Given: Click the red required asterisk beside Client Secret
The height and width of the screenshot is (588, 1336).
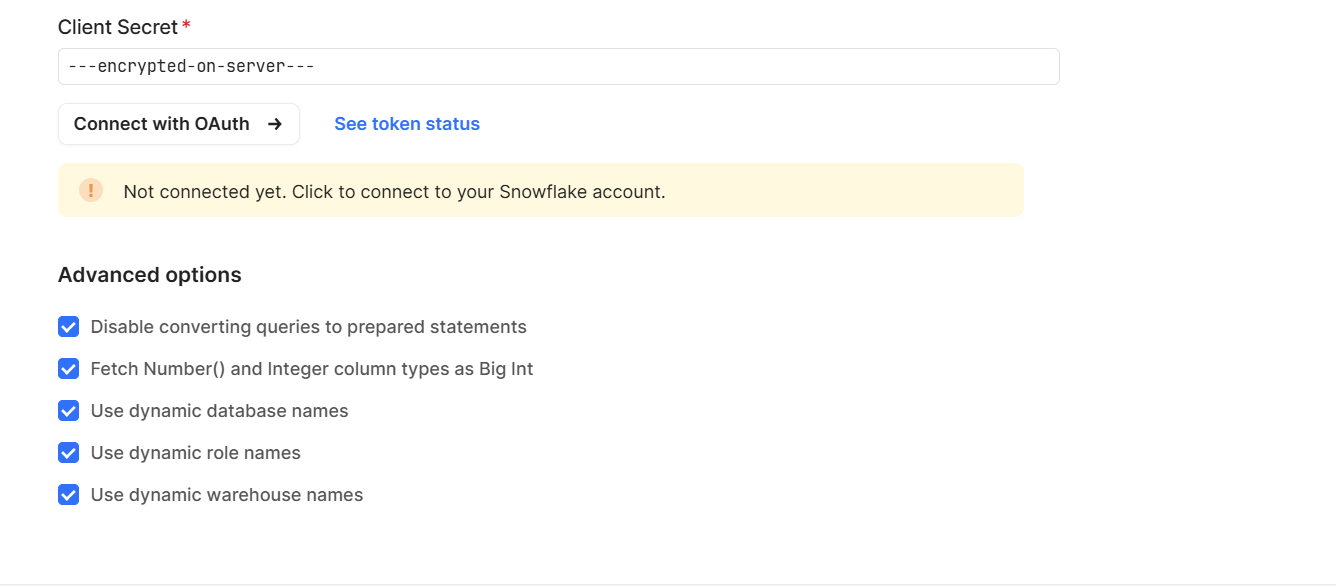Looking at the screenshot, I should (x=186, y=26).
